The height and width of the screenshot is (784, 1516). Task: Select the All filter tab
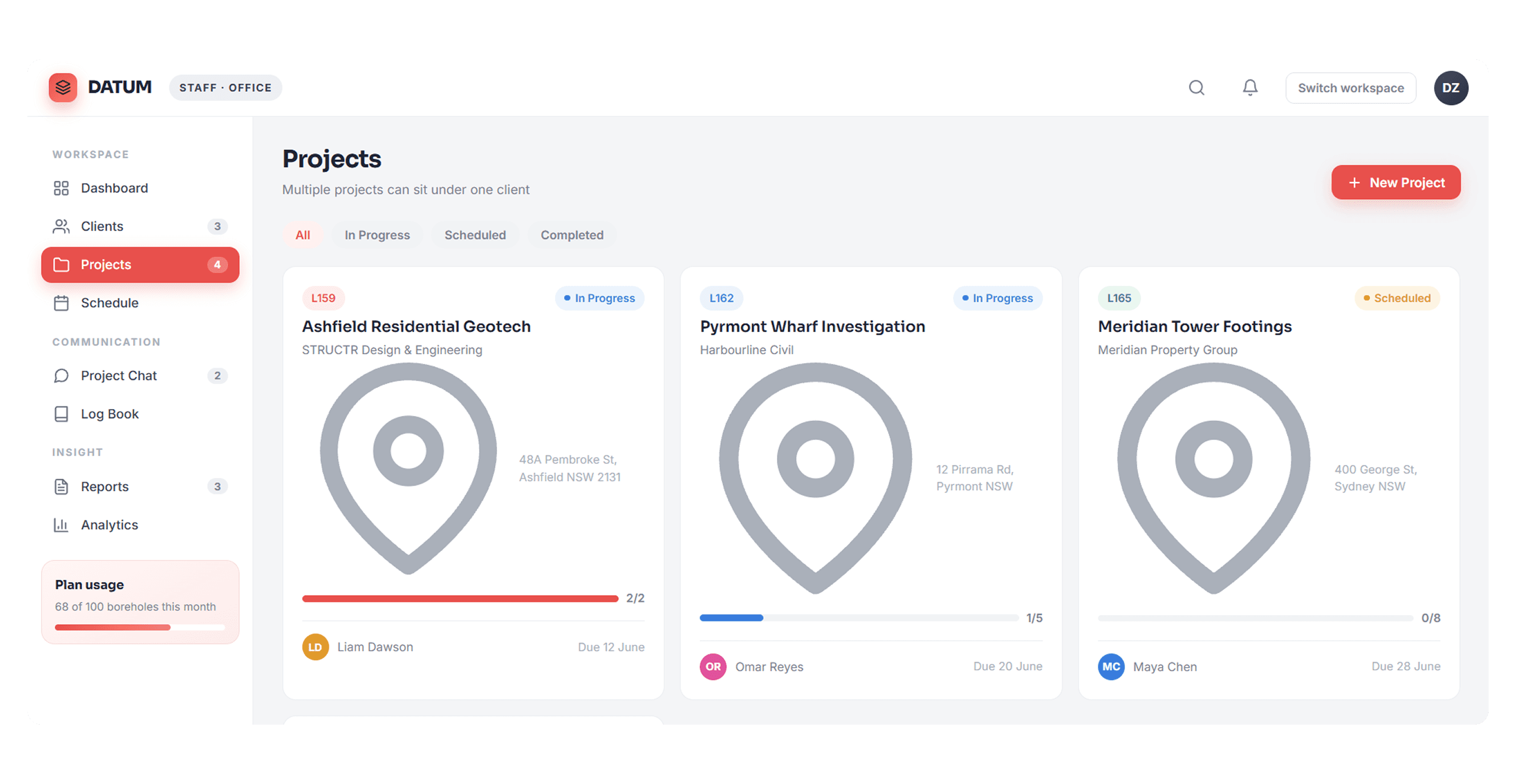pos(303,235)
